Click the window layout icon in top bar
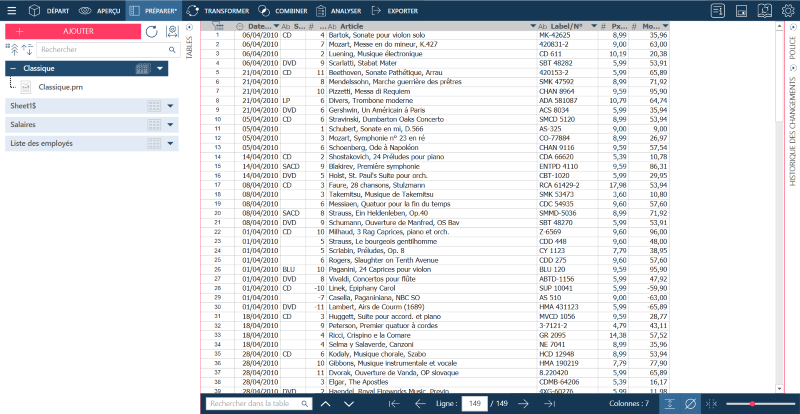The image size is (800, 414). (x=742, y=10)
